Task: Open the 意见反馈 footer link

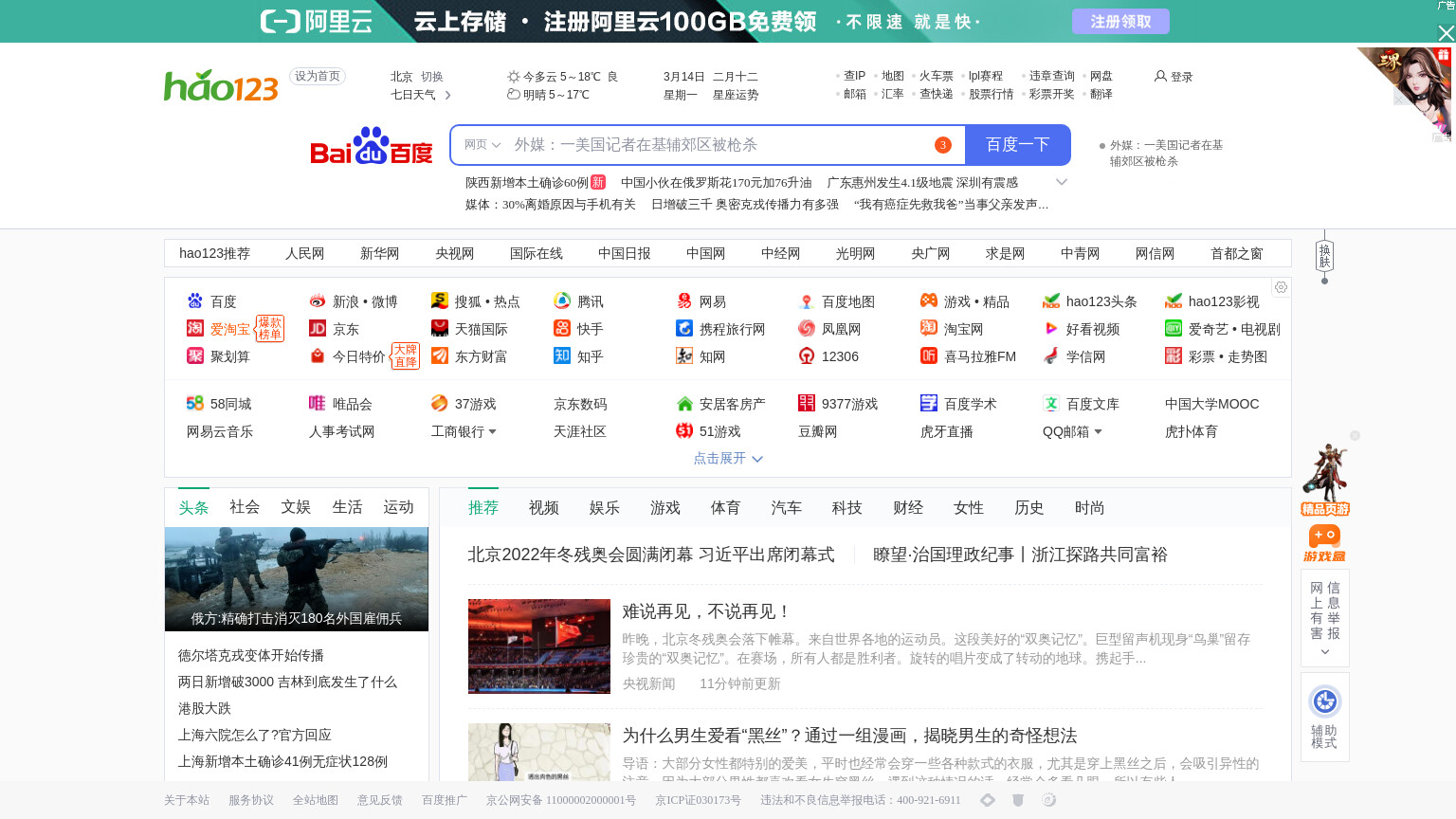Action: (380, 800)
